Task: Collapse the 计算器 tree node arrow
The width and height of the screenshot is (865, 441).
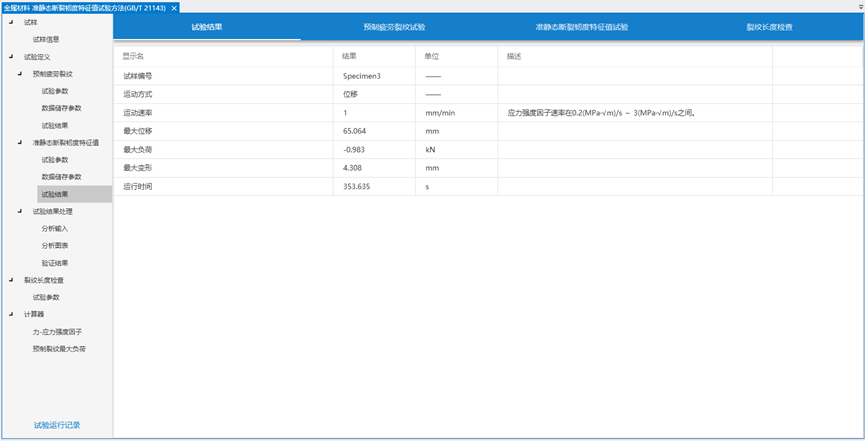Action: tap(11, 314)
